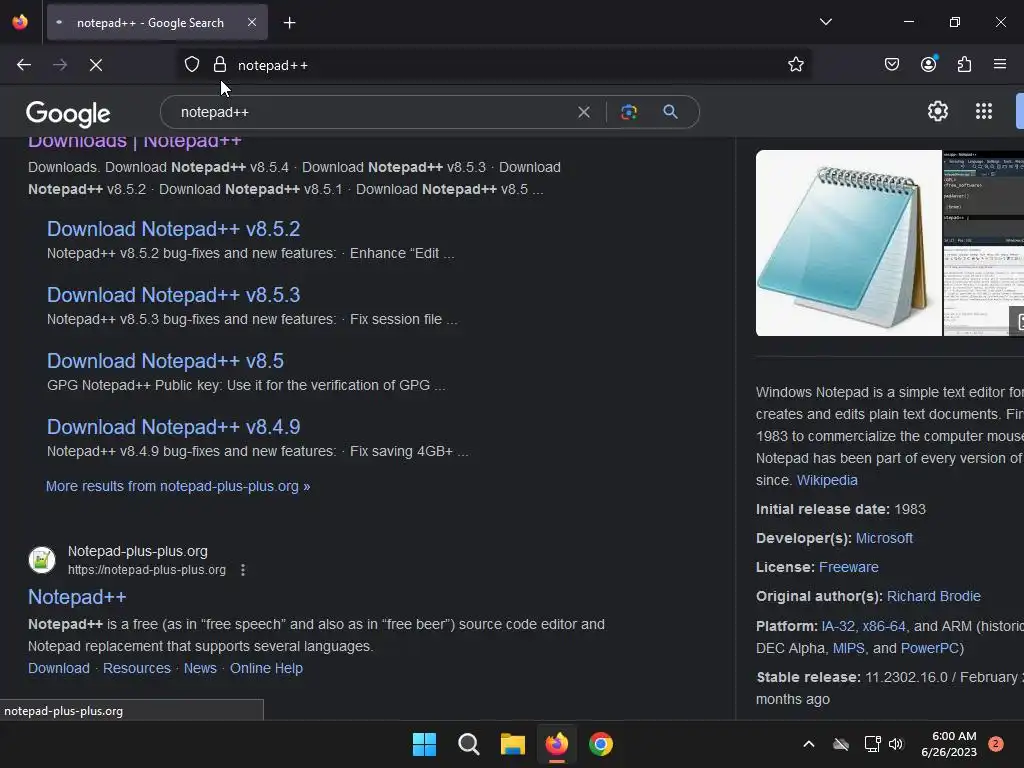Bookmark this page with the star icon

pyautogui.click(x=795, y=64)
